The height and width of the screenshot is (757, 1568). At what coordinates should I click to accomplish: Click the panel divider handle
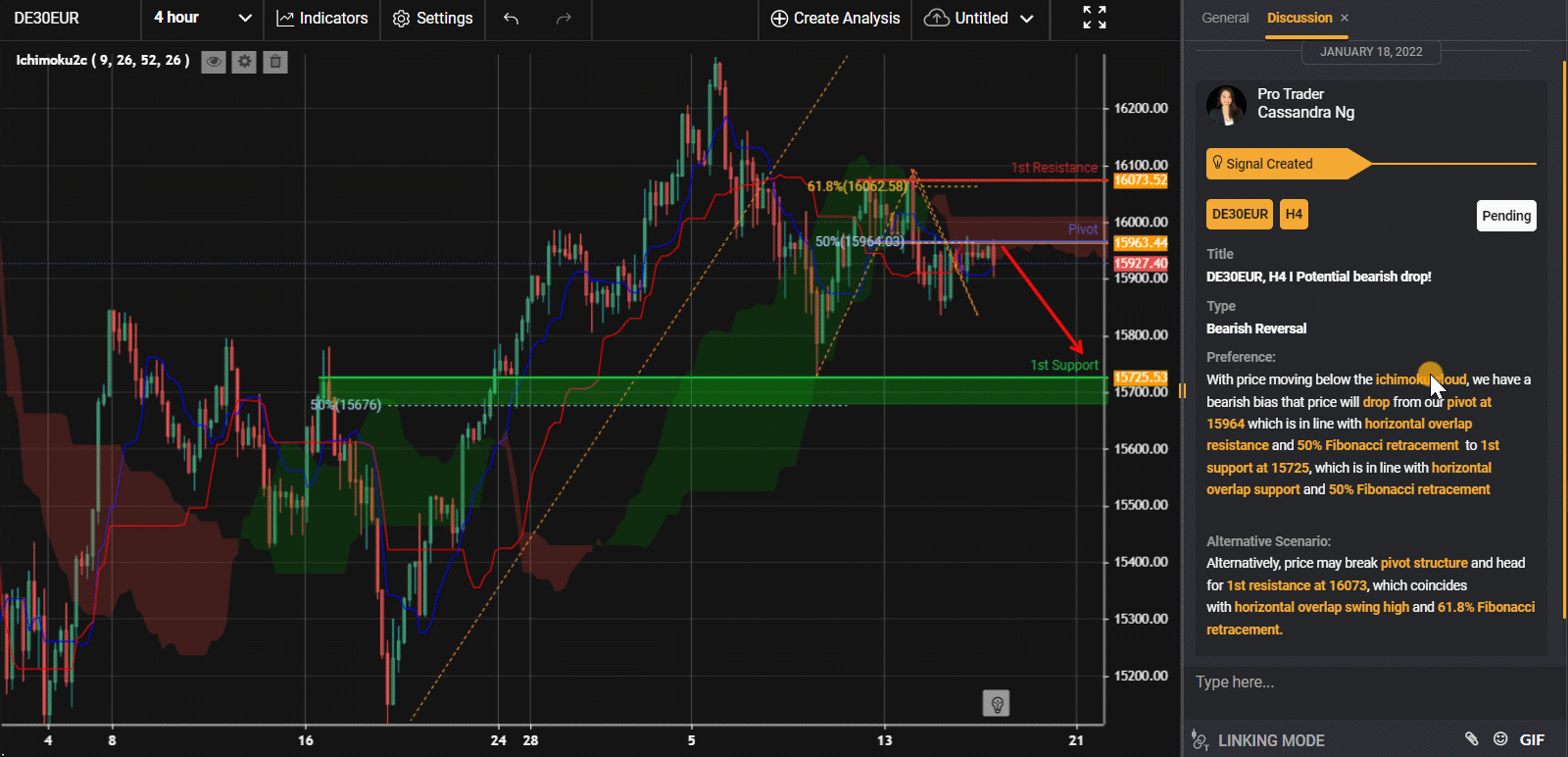(1182, 390)
